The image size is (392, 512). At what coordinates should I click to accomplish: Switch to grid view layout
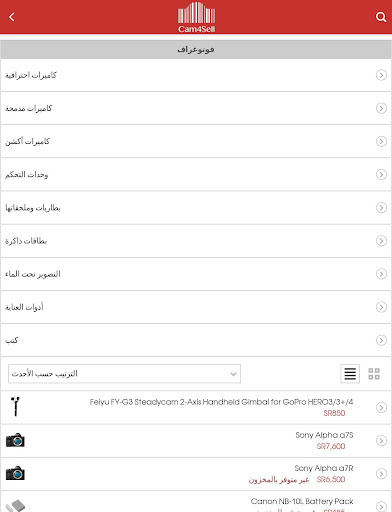[374, 374]
